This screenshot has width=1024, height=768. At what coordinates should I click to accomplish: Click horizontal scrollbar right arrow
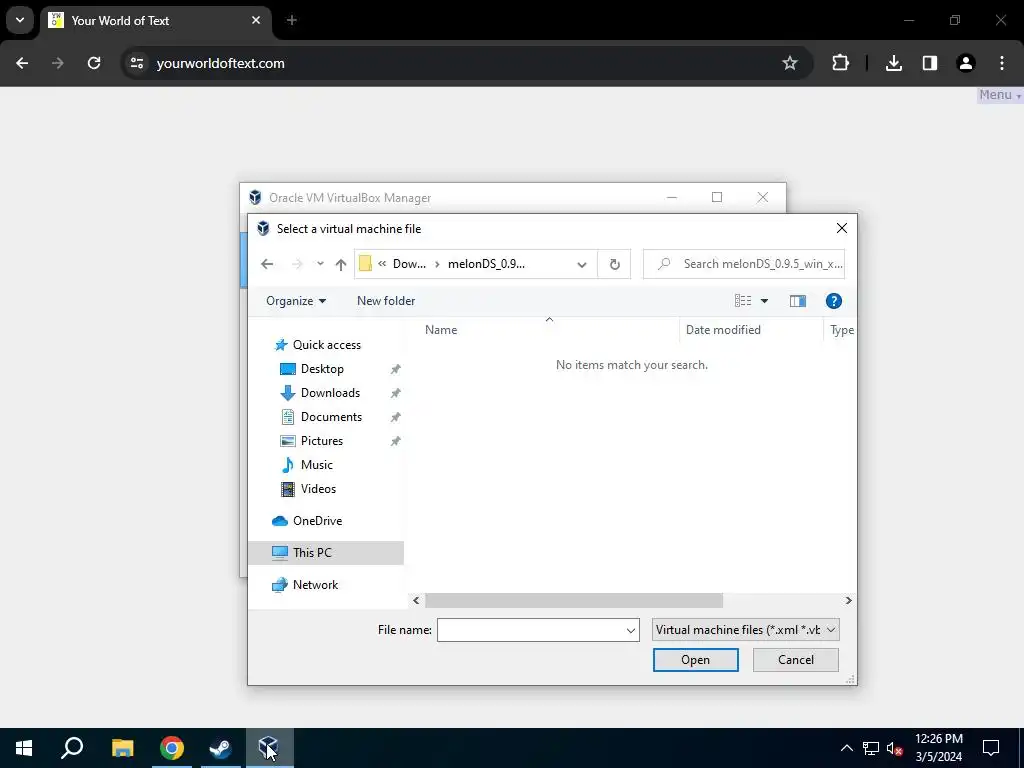tap(848, 600)
